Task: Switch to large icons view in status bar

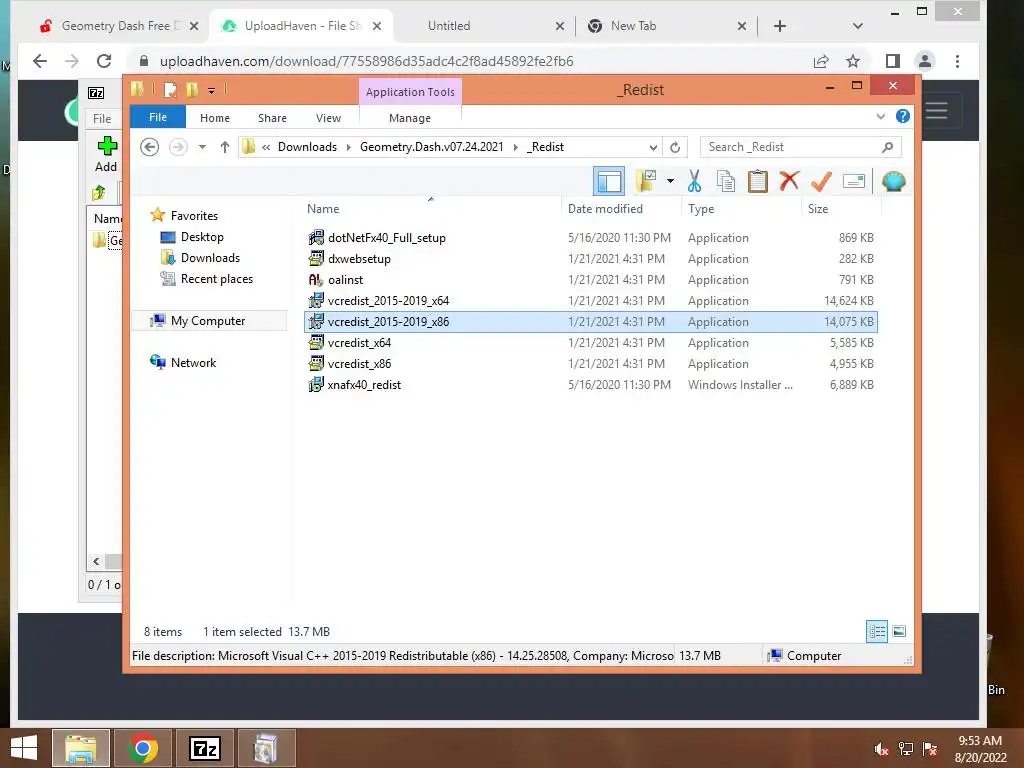Action: (899, 631)
